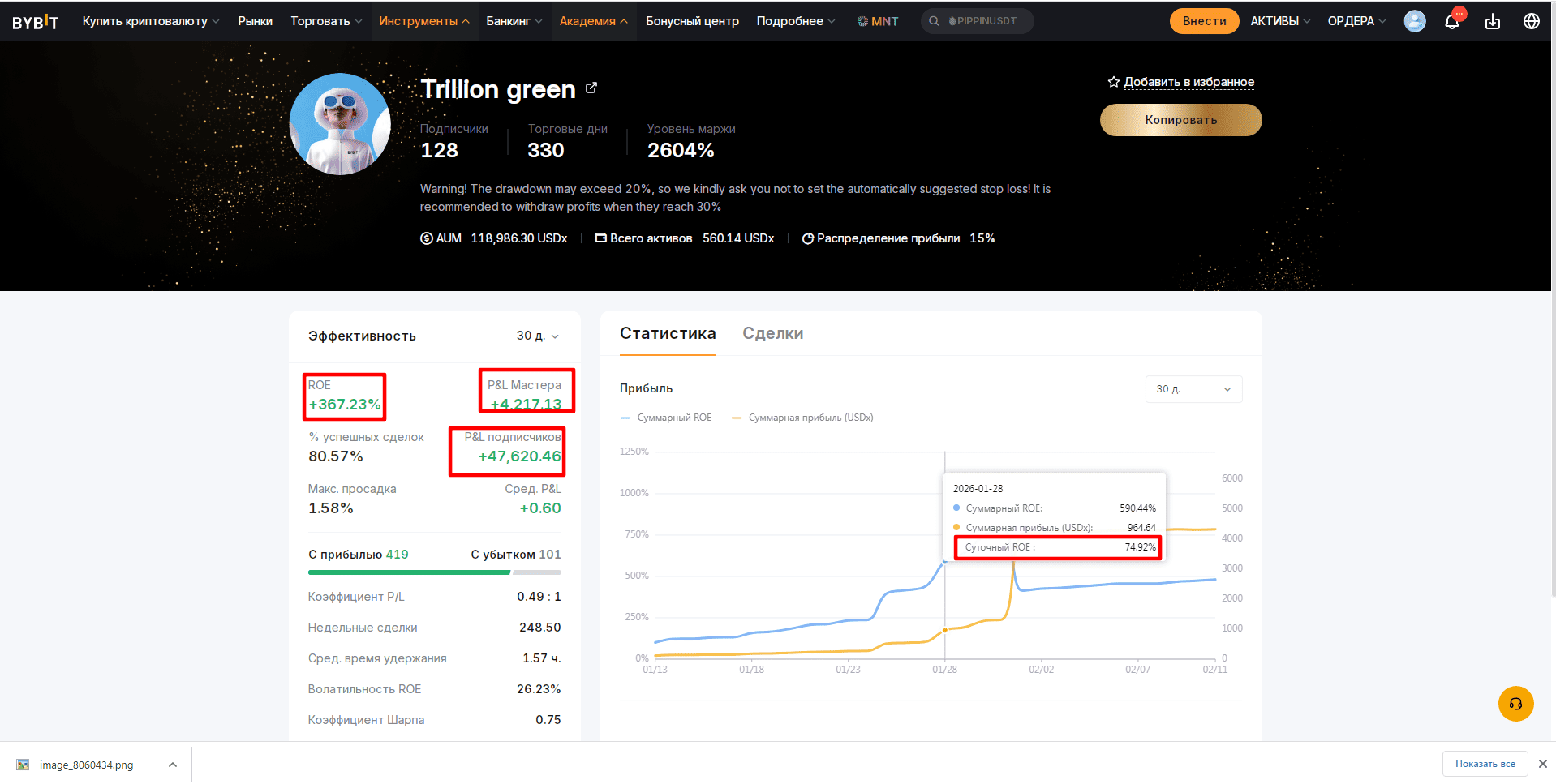The image size is (1556, 784).
Task: Open the language globe icon
Action: pos(1532,21)
